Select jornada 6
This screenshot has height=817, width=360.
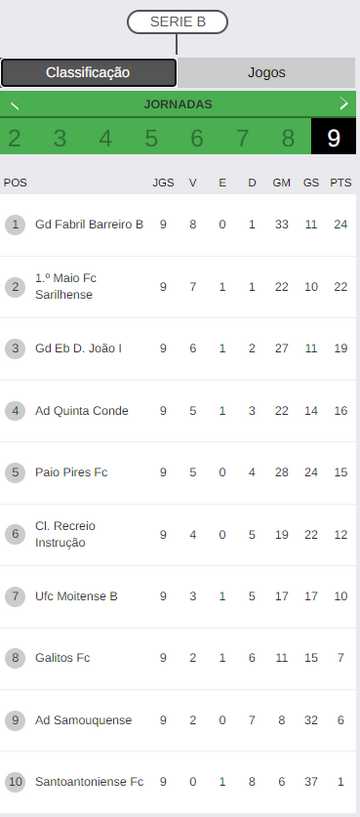tap(196, 139)
